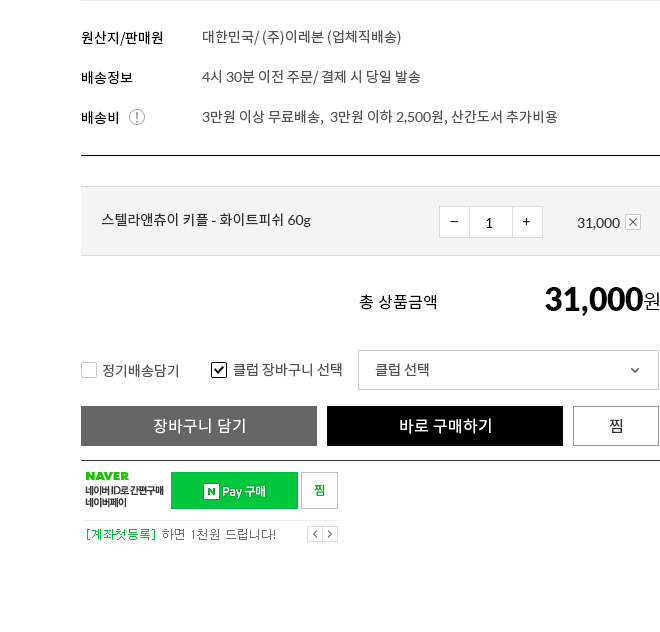
Task: Click the NAVER logo
Action: [x=107, y=476]
